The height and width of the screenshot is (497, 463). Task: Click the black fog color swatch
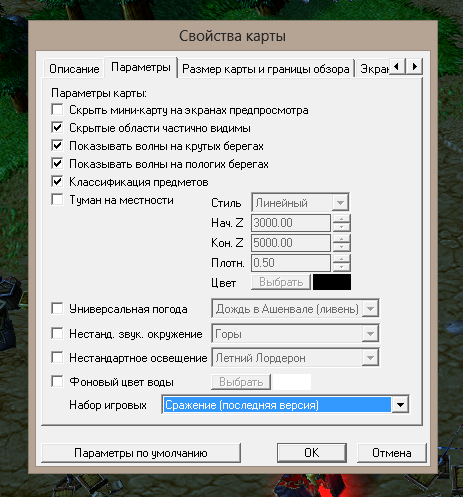point(332,282)
